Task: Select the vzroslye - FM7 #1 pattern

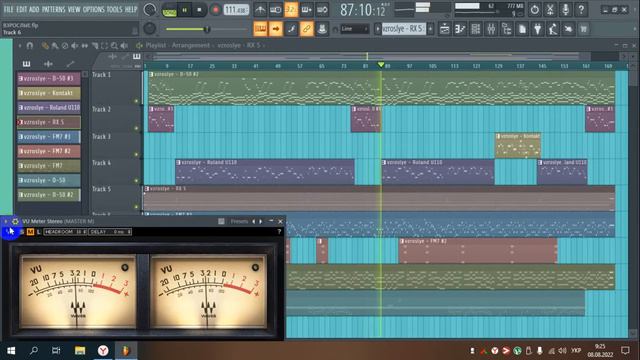Action: (x=49, y=137)
